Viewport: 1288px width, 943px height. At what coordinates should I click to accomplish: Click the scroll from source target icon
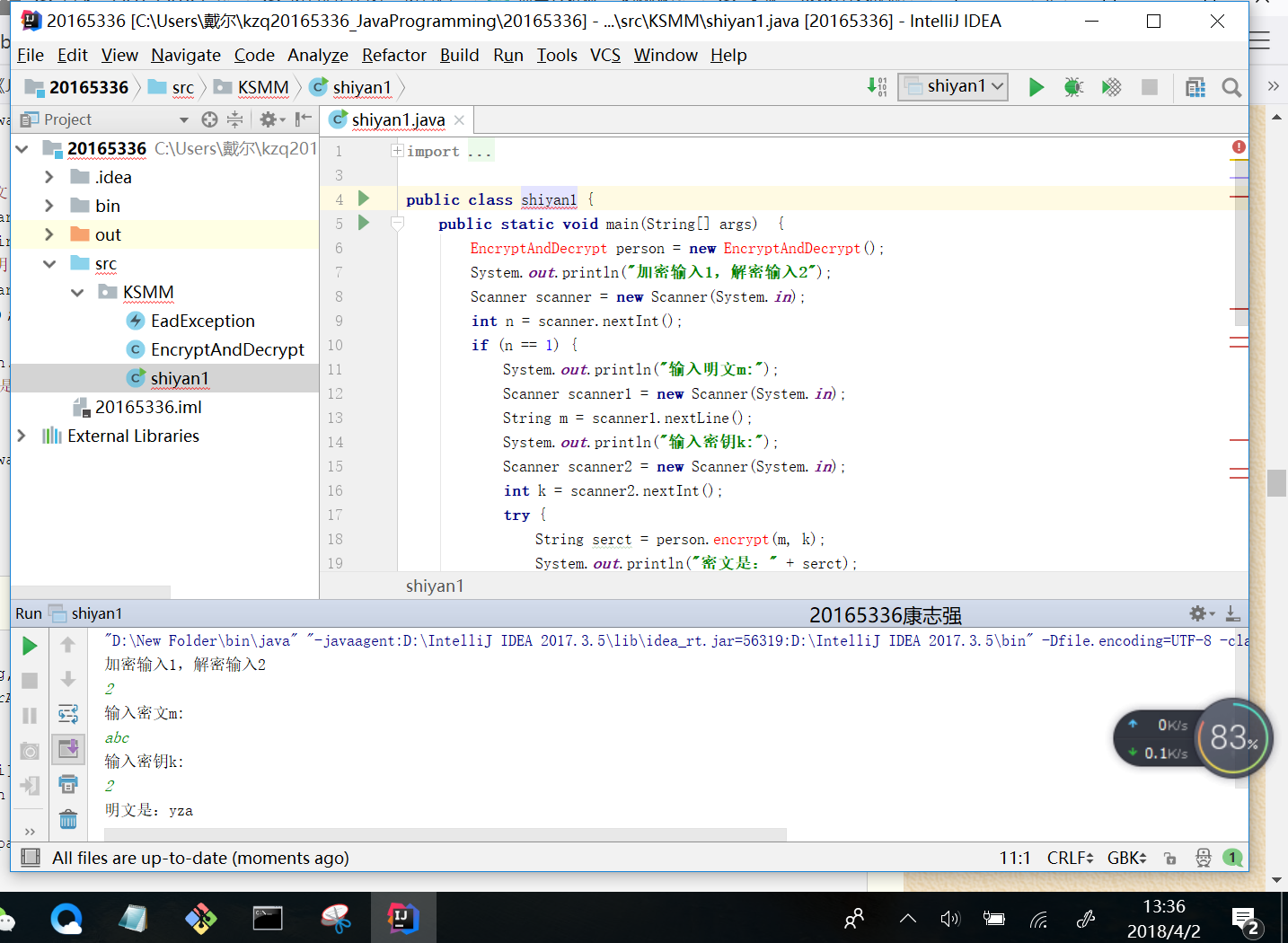click(209, 119)
